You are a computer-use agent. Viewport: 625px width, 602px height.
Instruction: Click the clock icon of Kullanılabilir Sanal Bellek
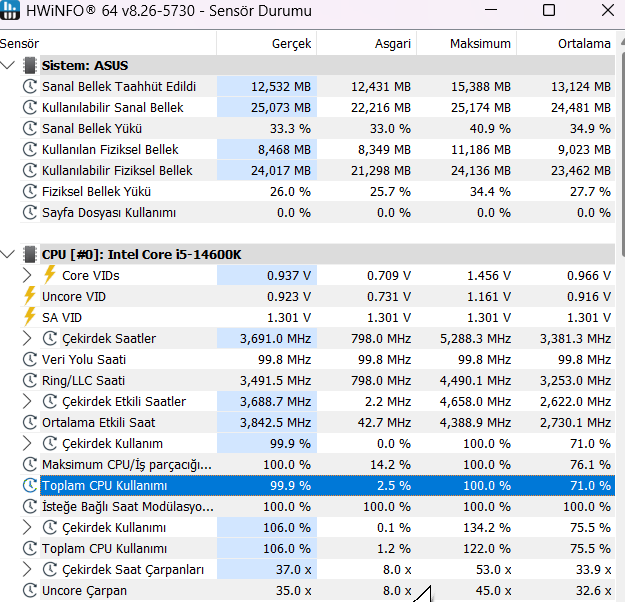point(30,107)
